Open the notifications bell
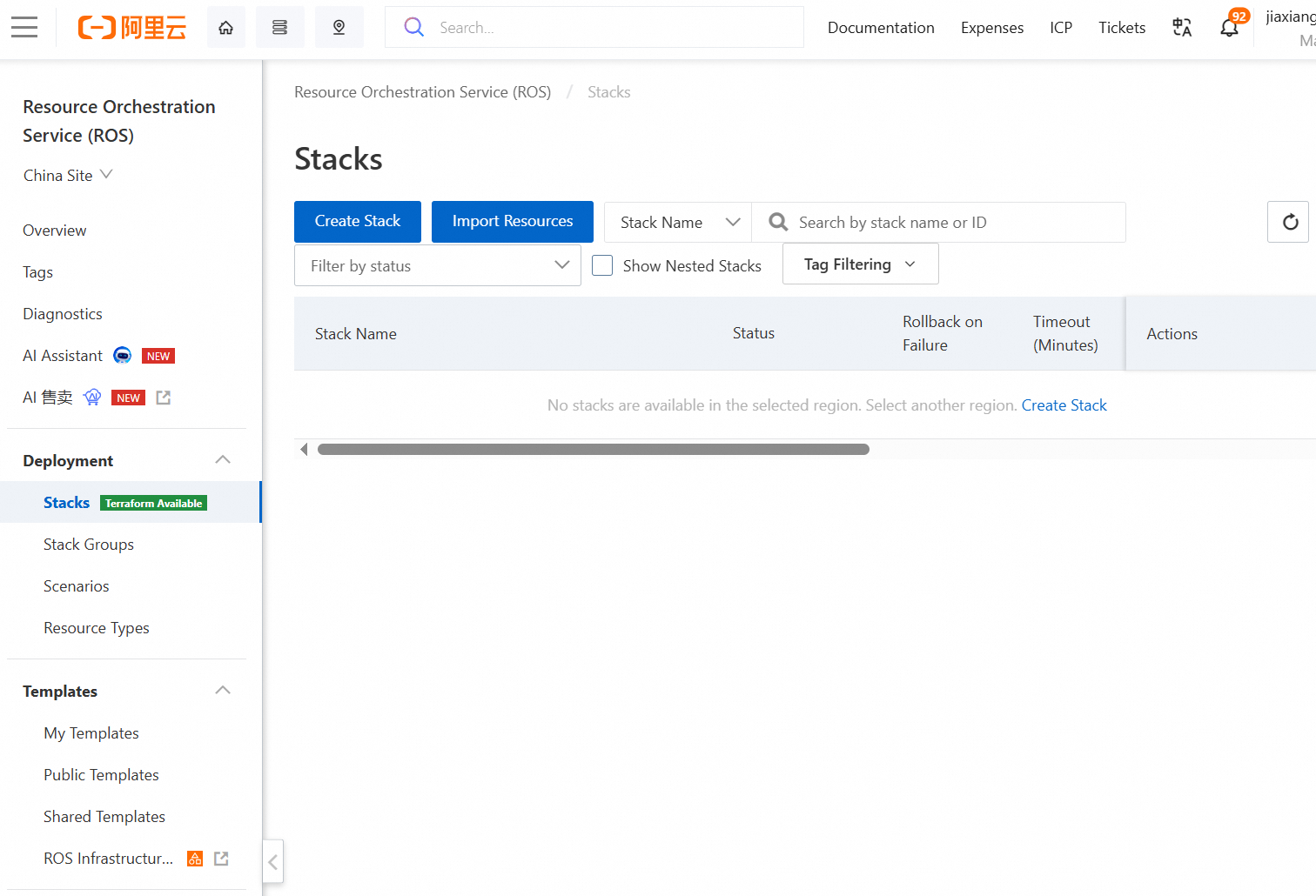The image size is (1316, 896). click(1229, 28)
